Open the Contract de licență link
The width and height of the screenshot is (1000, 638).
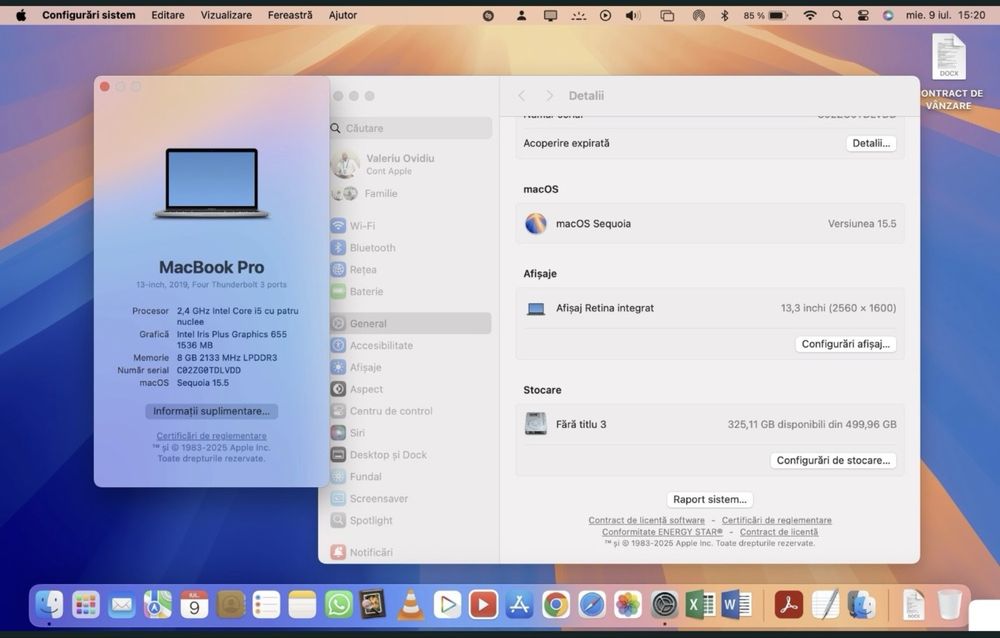[779, 531]
